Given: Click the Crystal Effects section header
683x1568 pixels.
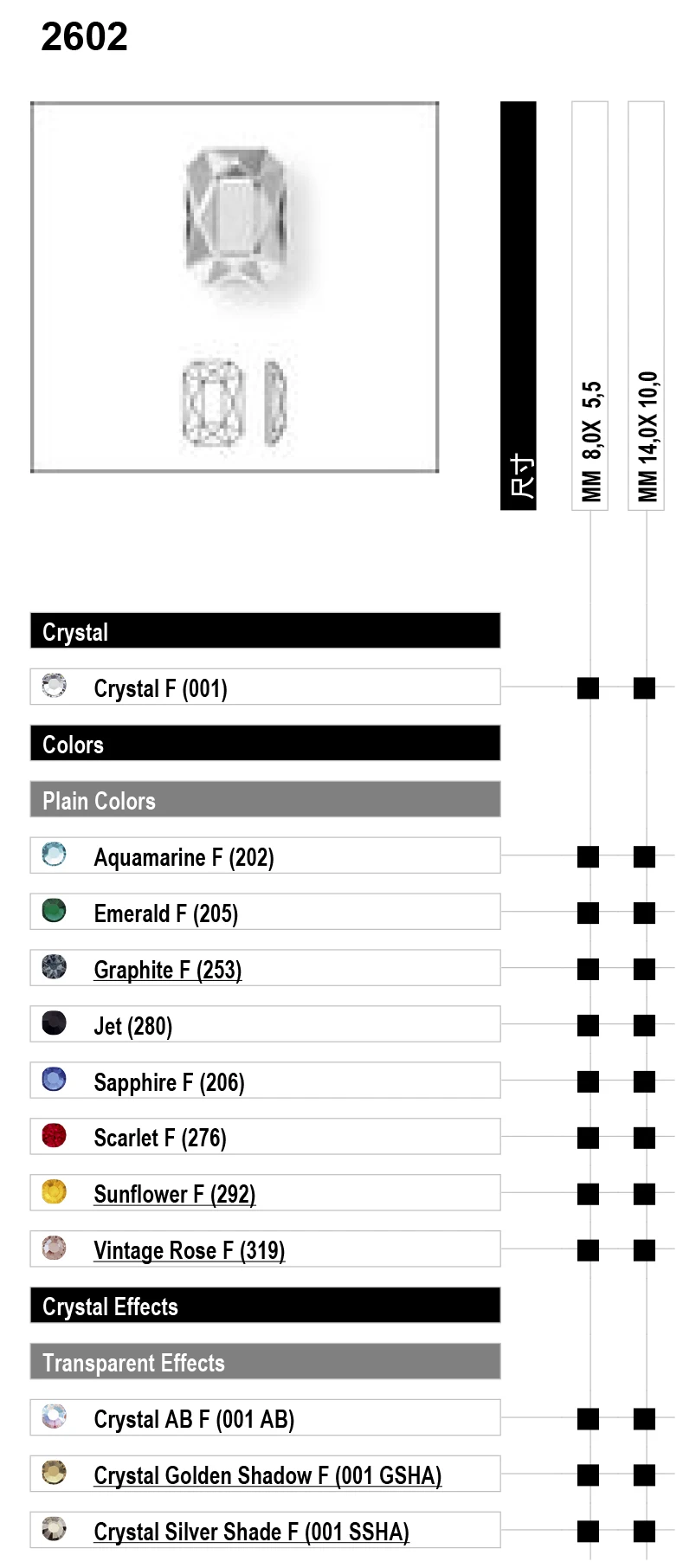Looking at the screenshot, I should click(x=265, y=1306).
